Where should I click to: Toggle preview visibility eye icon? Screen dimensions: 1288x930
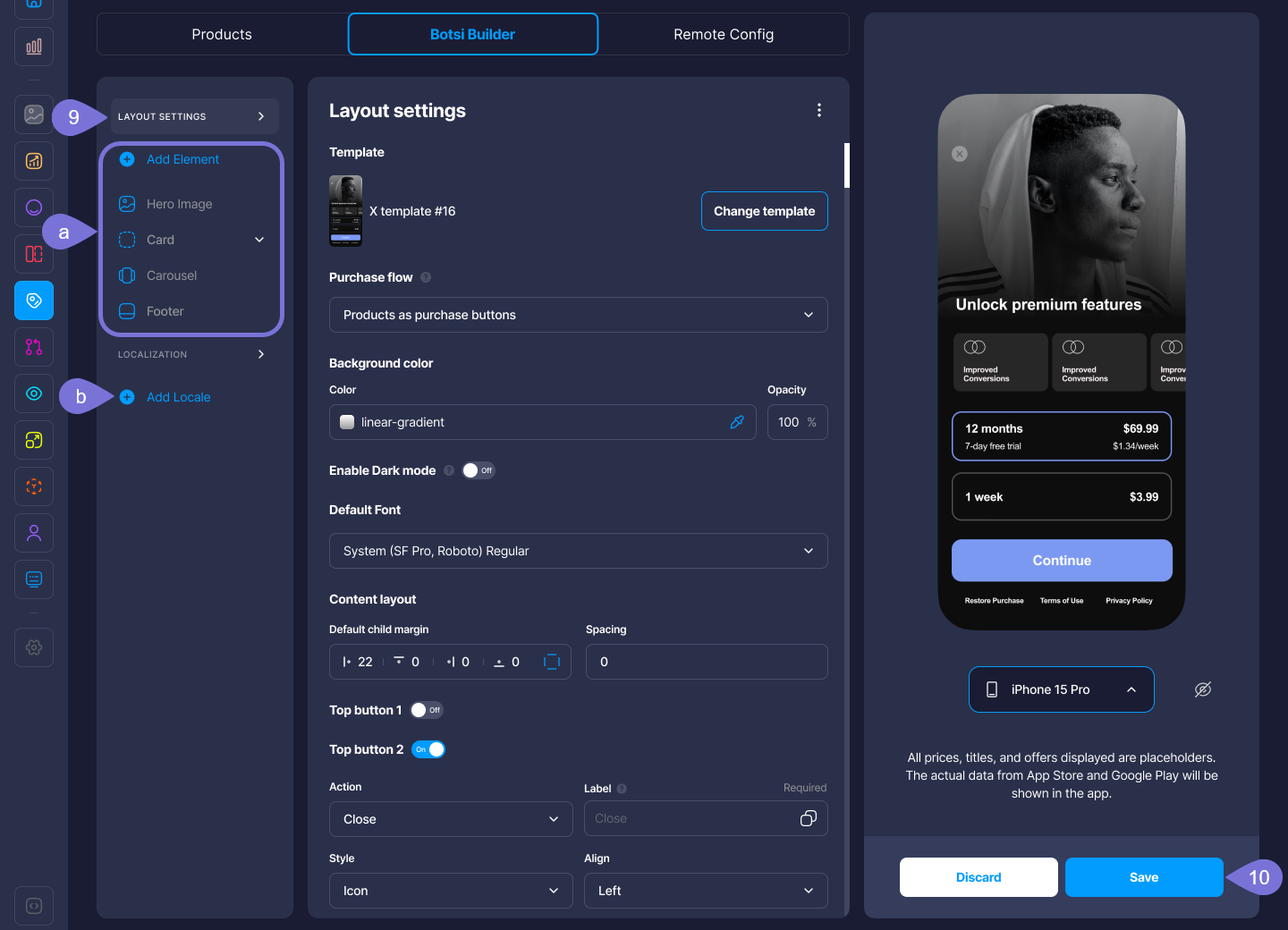[1203, 689]
